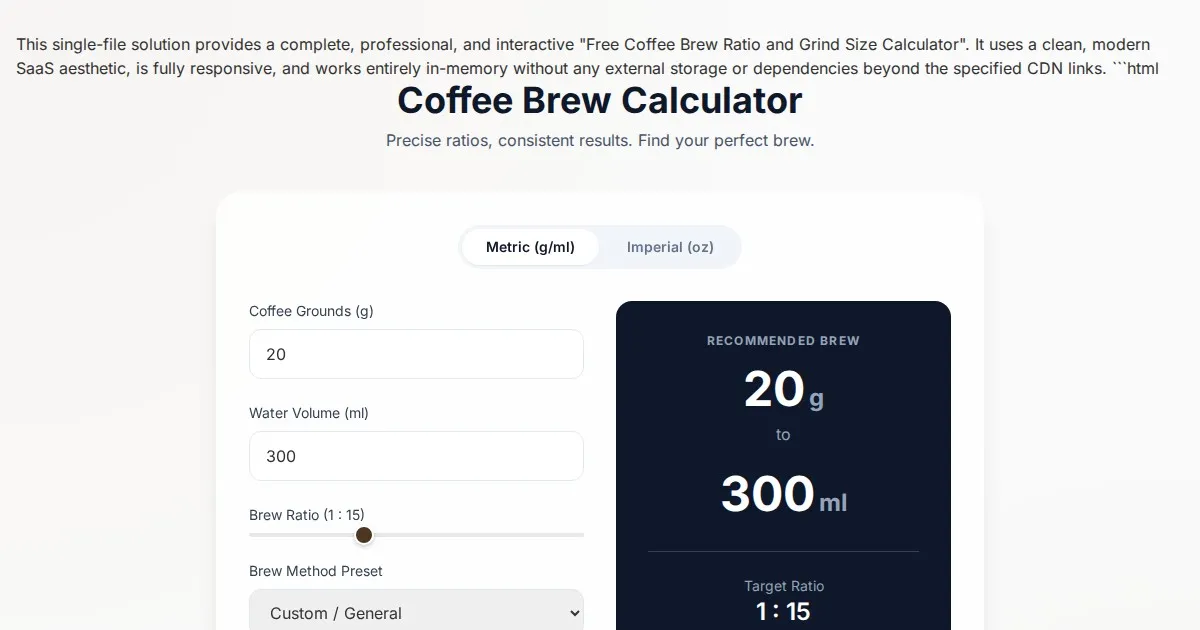The width and height of the screenshot is (1200, 630).
Task: Click the slider track right of the handle
Action: point(480,535)
